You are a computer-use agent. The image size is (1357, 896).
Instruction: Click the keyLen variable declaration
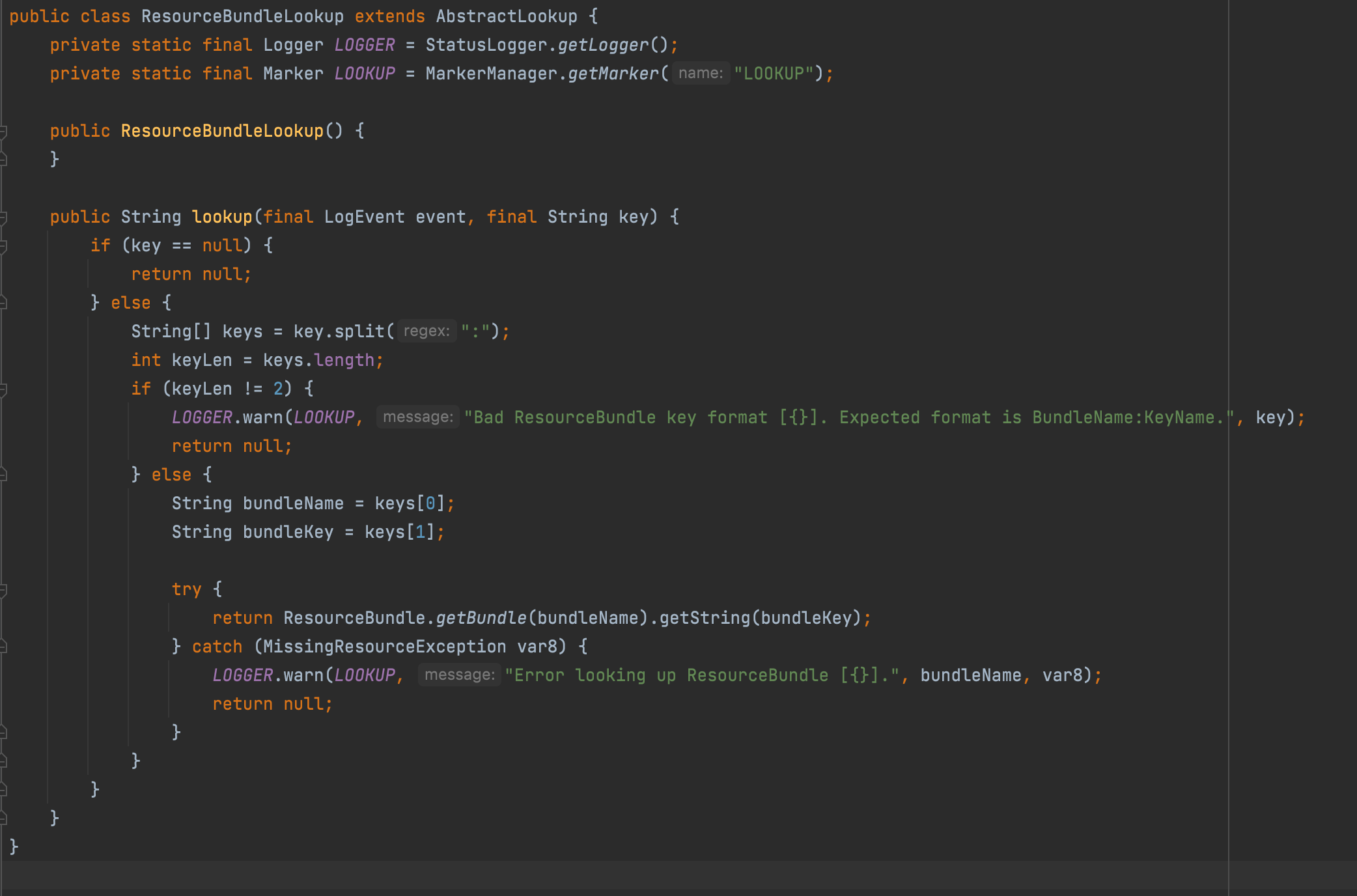(x=201, y=360)
